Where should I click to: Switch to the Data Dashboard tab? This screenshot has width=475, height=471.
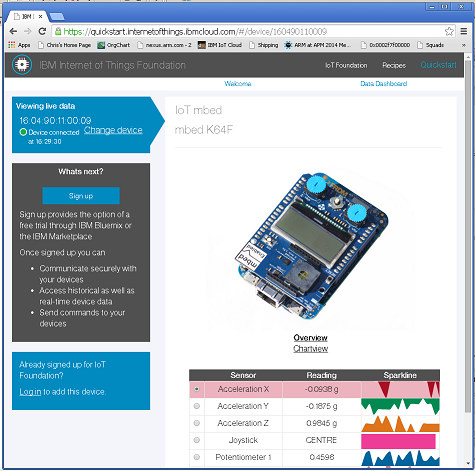(x=383, y=84)
